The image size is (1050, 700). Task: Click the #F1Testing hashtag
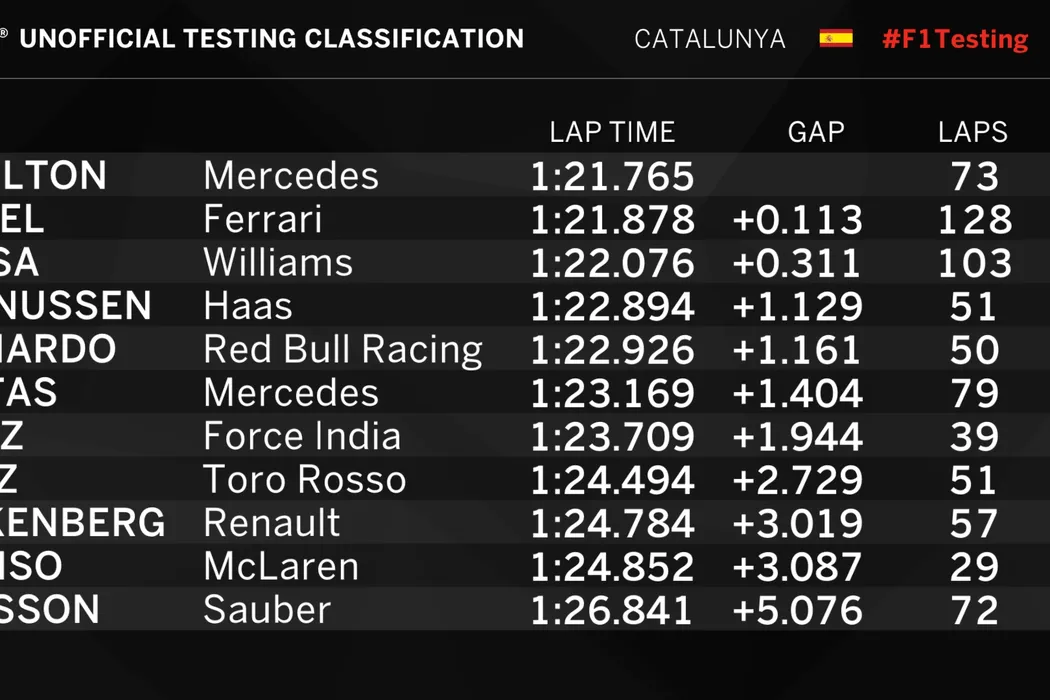tap(955, 39)
